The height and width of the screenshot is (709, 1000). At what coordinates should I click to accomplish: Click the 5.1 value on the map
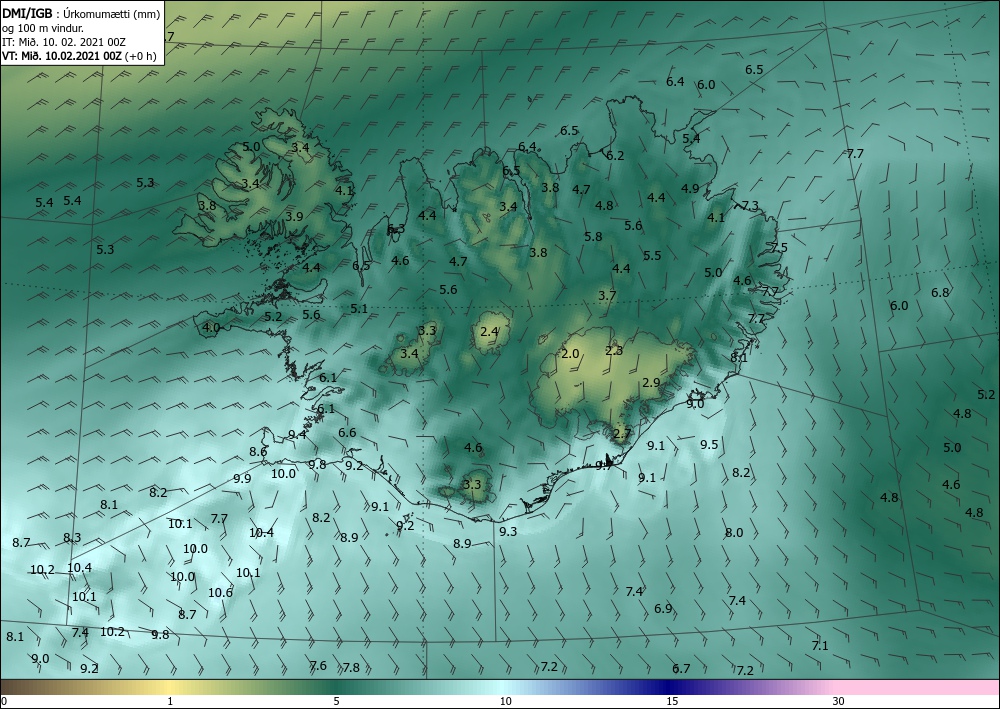(359, 309)
